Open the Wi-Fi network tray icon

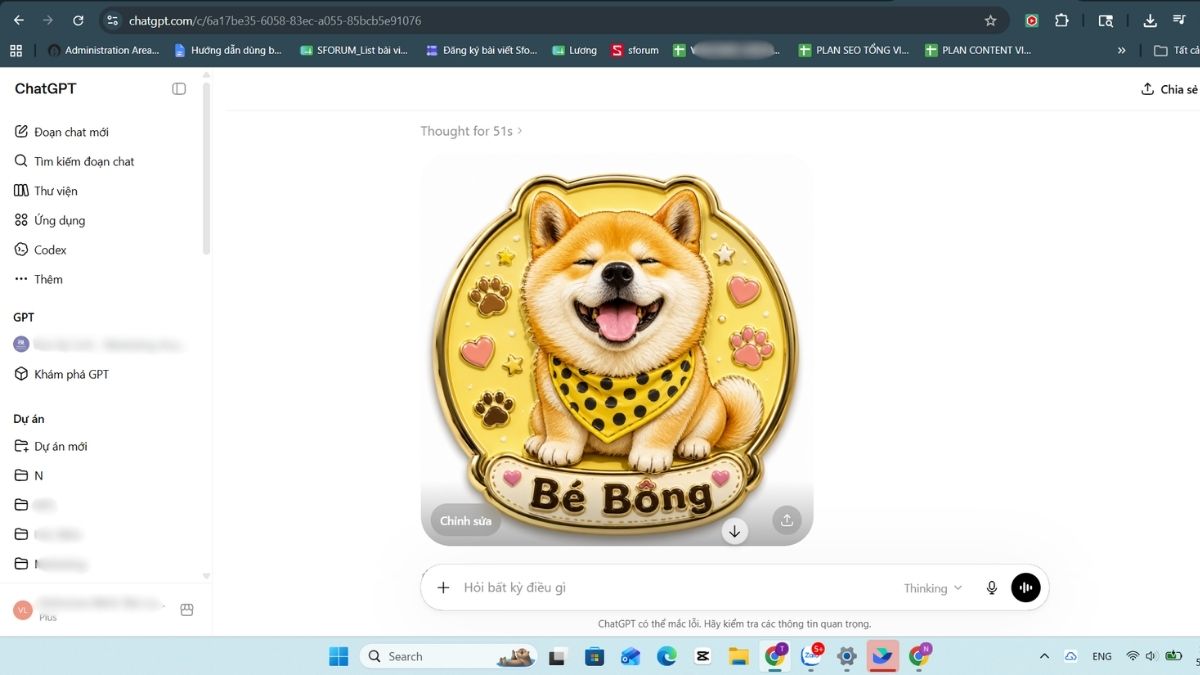point(1132,656)
